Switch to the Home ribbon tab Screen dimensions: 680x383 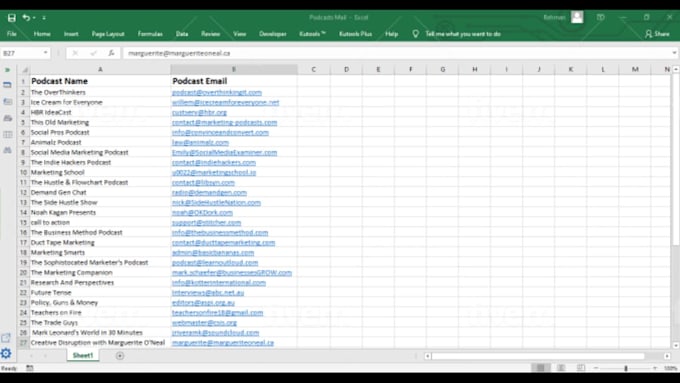[42, 34]
